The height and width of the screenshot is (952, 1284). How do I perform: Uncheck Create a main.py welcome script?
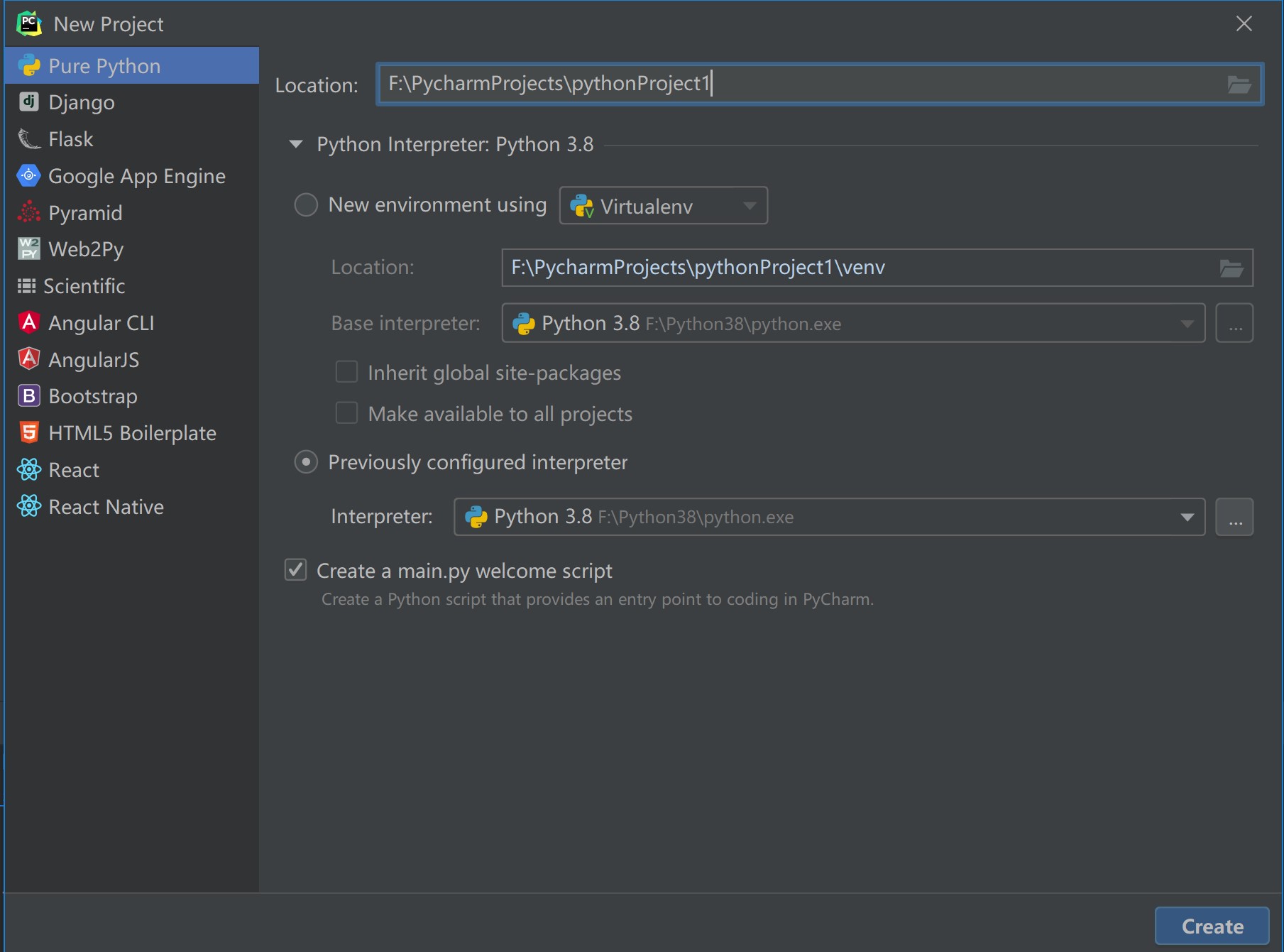point(296,570)
